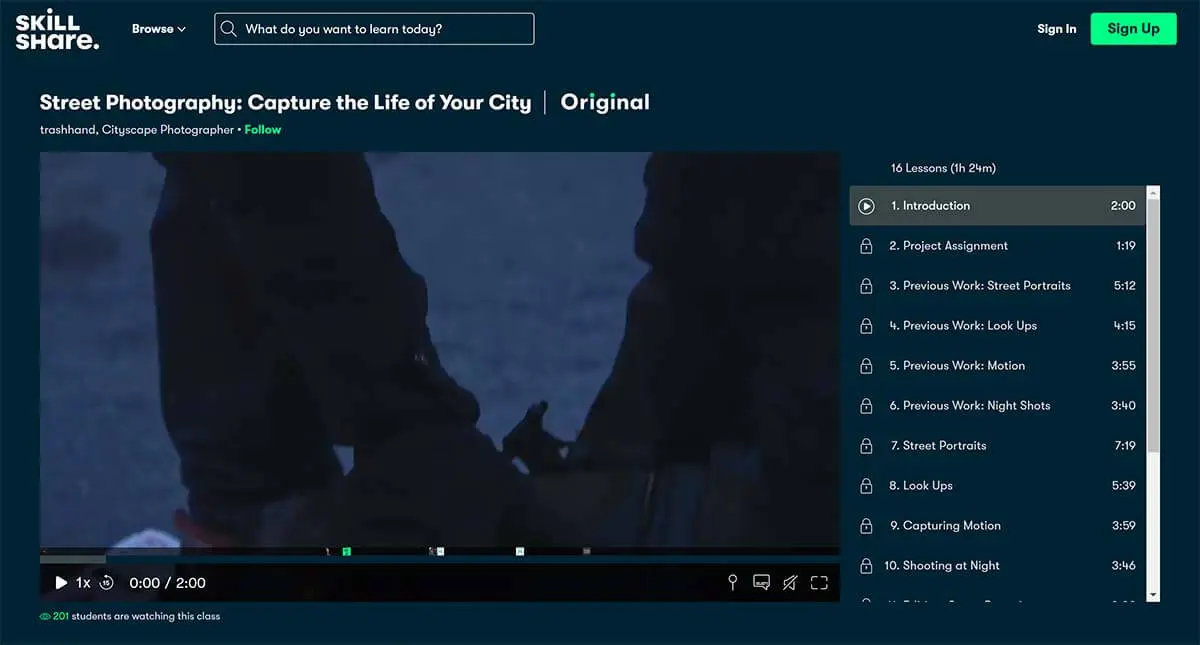Click the lesson list scrollbar thumb

pyautogui.click(x=1153, y=325)
